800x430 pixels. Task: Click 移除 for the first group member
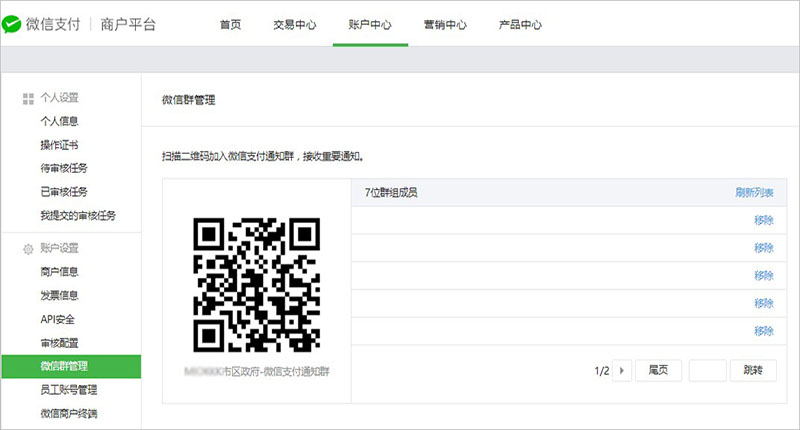(x=764, y=220)
